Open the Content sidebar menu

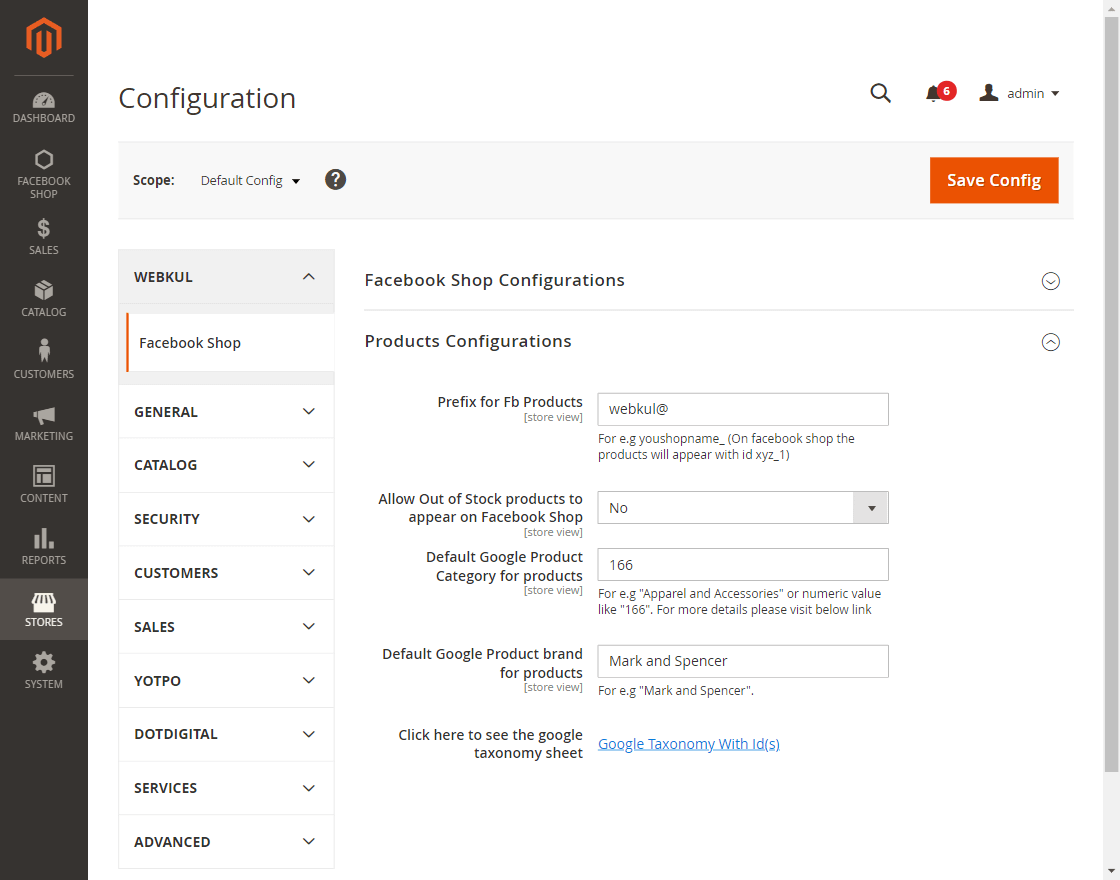click(x=44, y=484)
